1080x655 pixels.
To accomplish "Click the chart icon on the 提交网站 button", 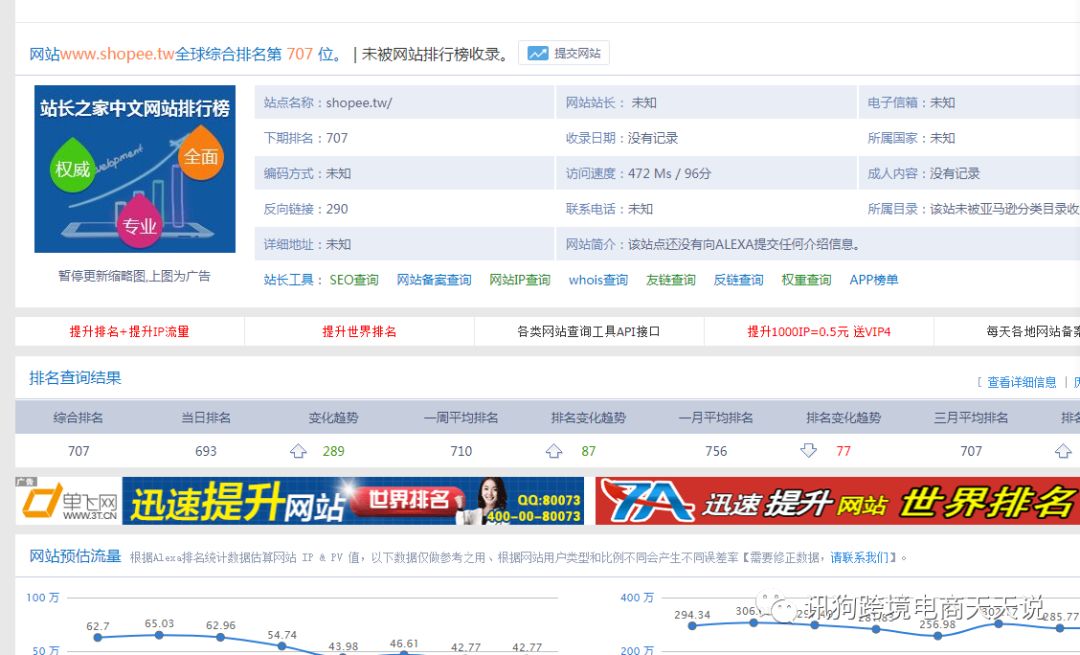I will 537,53.
